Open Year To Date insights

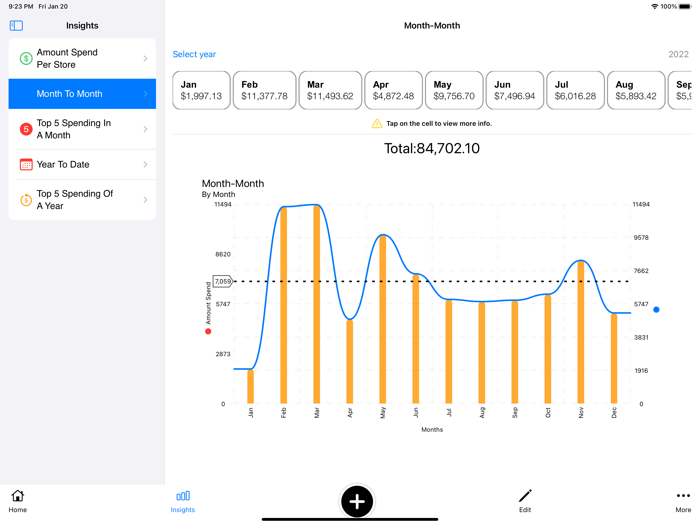82,165
